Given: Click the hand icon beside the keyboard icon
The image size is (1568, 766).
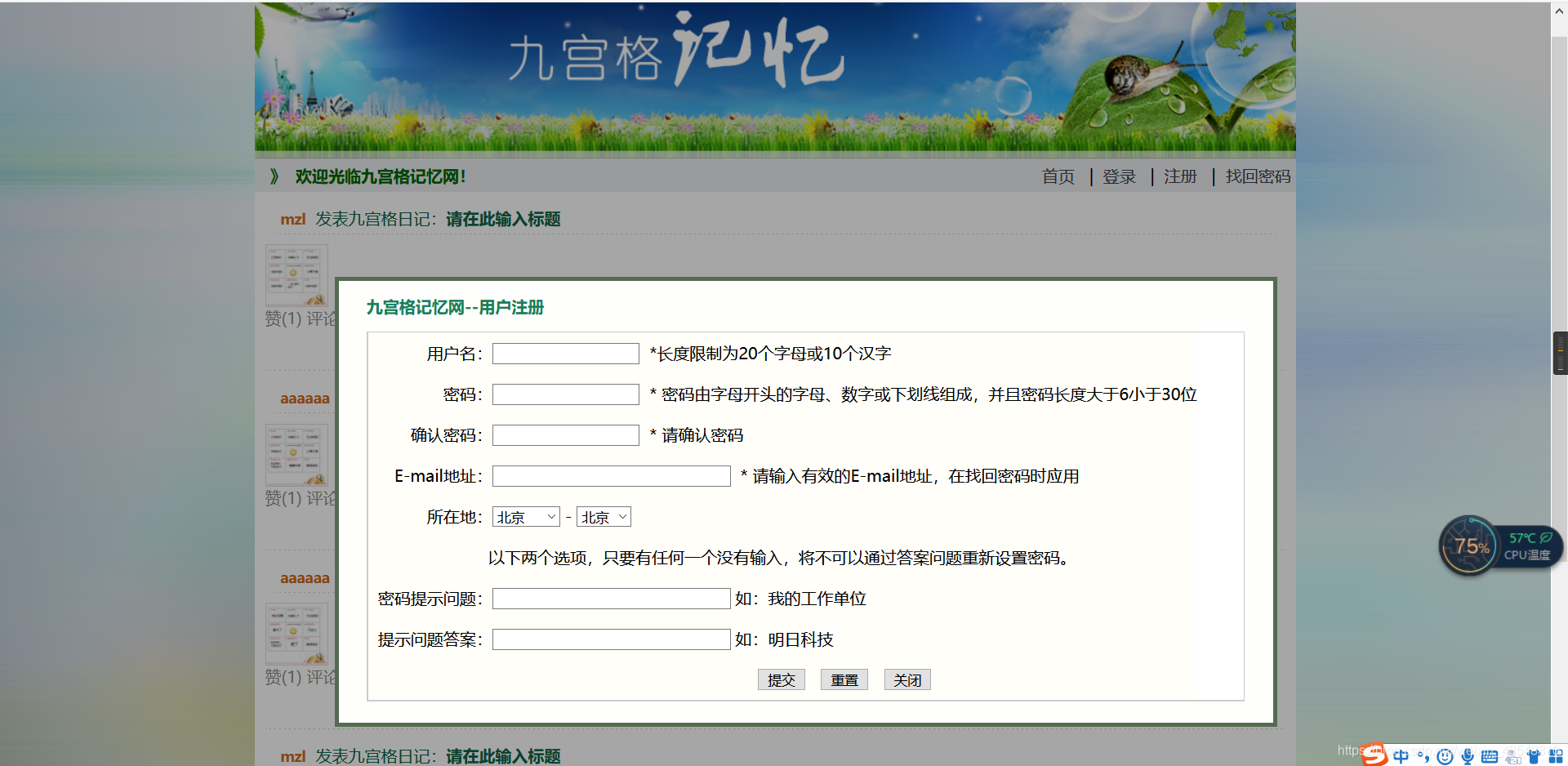Looking at the screenshot, I should (1512, 756).
